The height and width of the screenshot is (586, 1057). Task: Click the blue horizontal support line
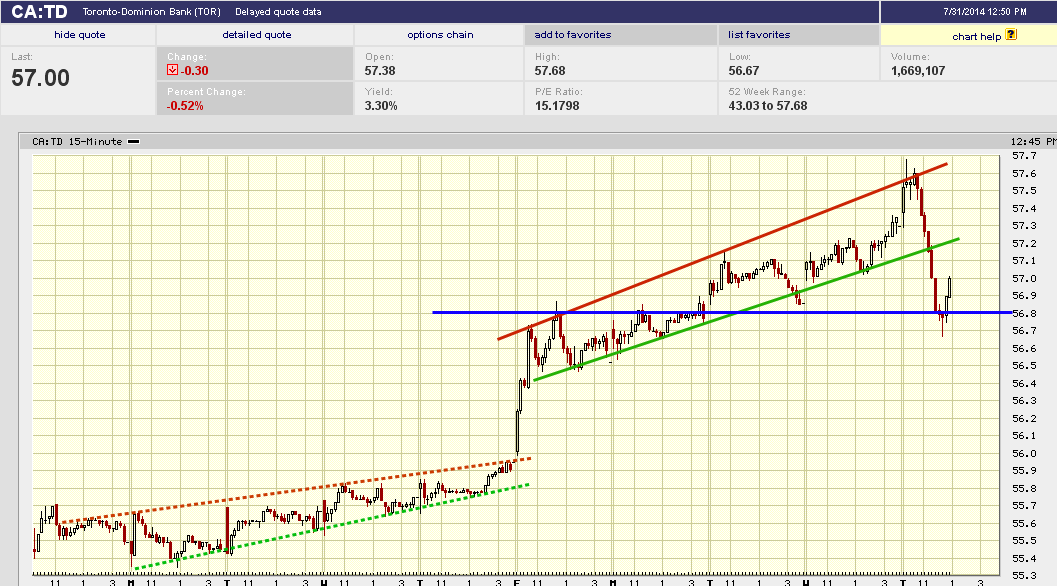[722, 312]
